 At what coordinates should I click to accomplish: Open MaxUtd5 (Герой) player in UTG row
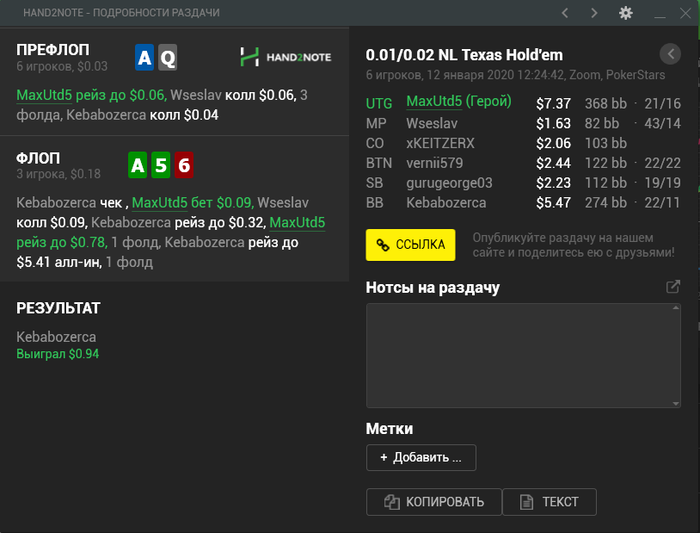(x=458, y=102)
